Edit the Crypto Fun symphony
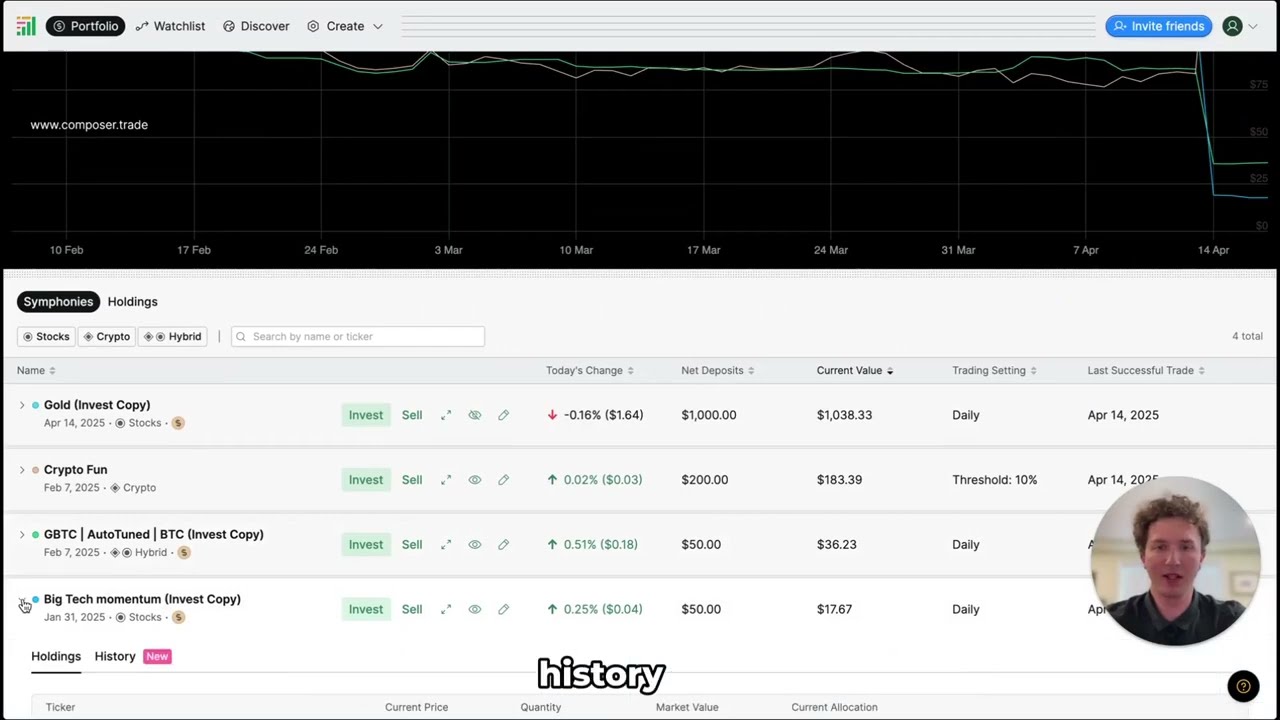 point(503,480)
